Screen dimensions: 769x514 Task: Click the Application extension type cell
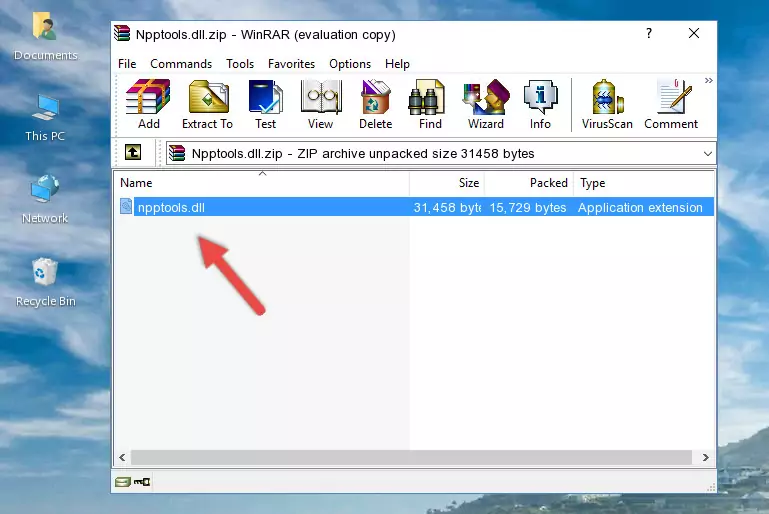(x=640, y=207)
